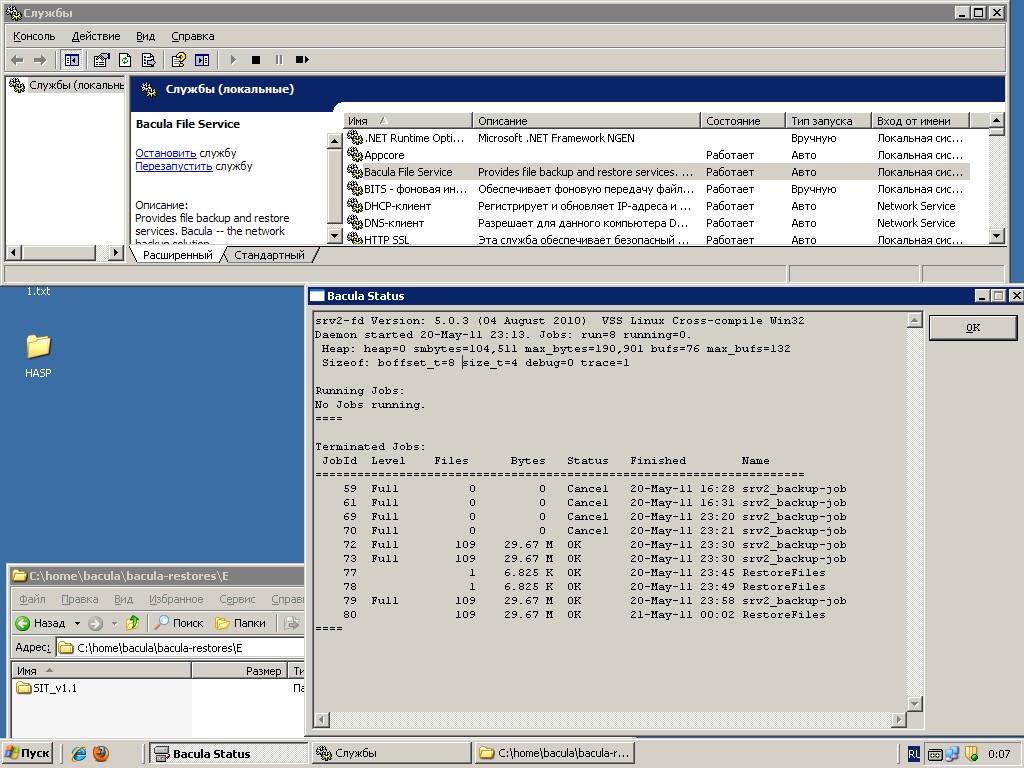Toggle the RU language indicator in tray
Image resolution: width=1024 pixels, height=768 pixels.
(915, 754)
